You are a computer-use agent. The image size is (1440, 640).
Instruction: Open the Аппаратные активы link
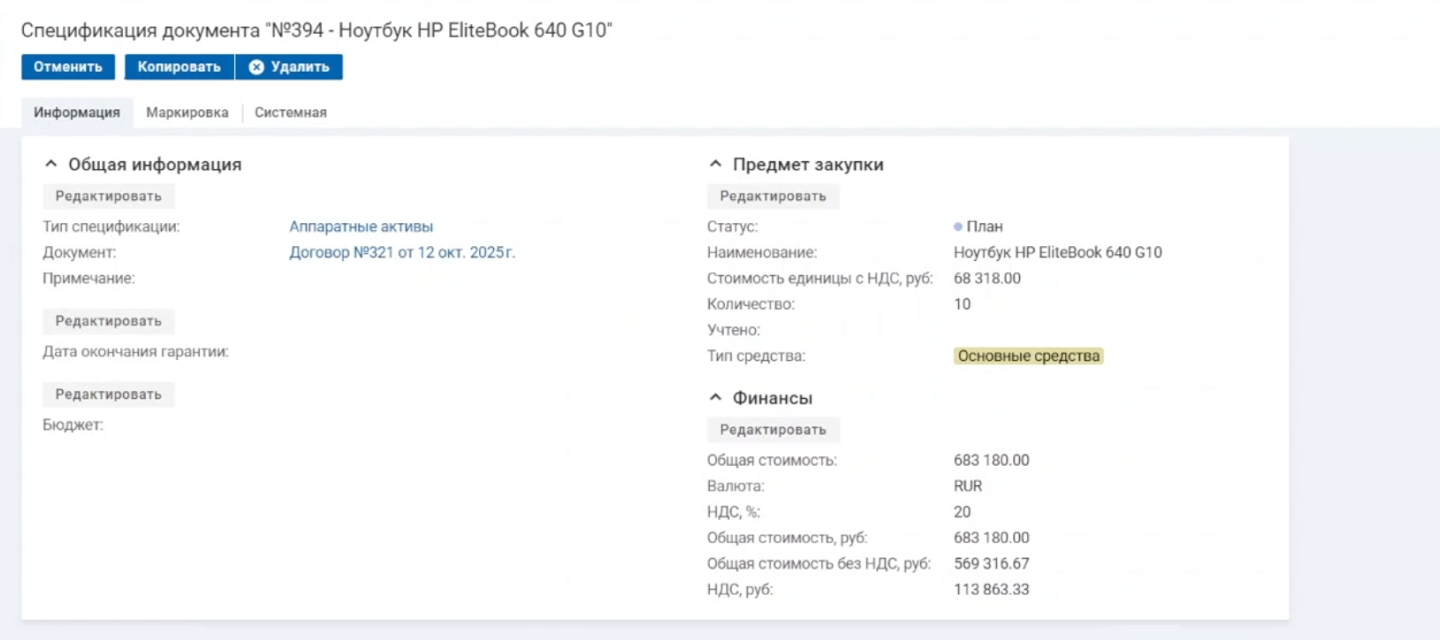click(361, 227)
